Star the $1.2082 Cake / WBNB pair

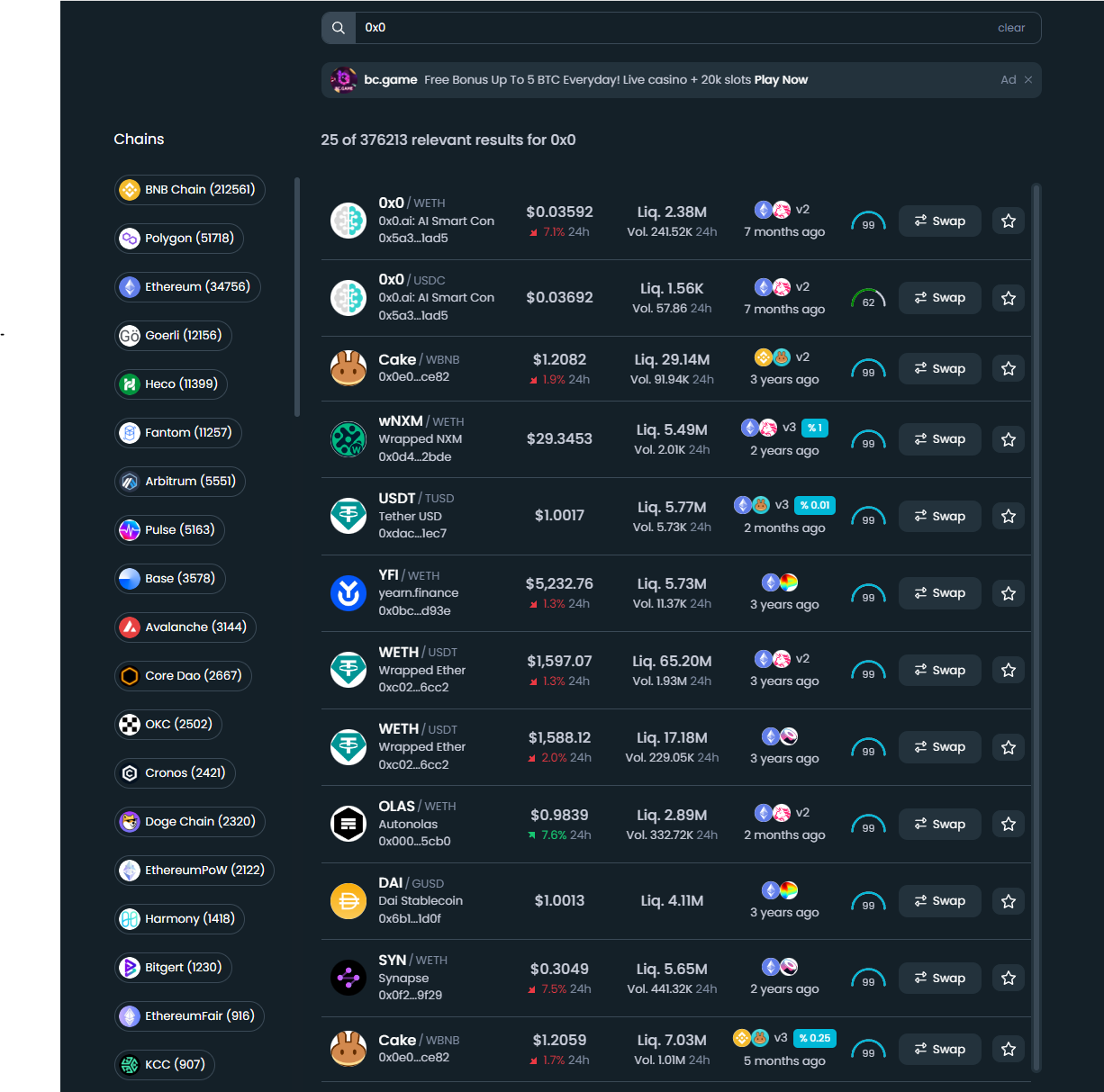tap(1009, 369)
